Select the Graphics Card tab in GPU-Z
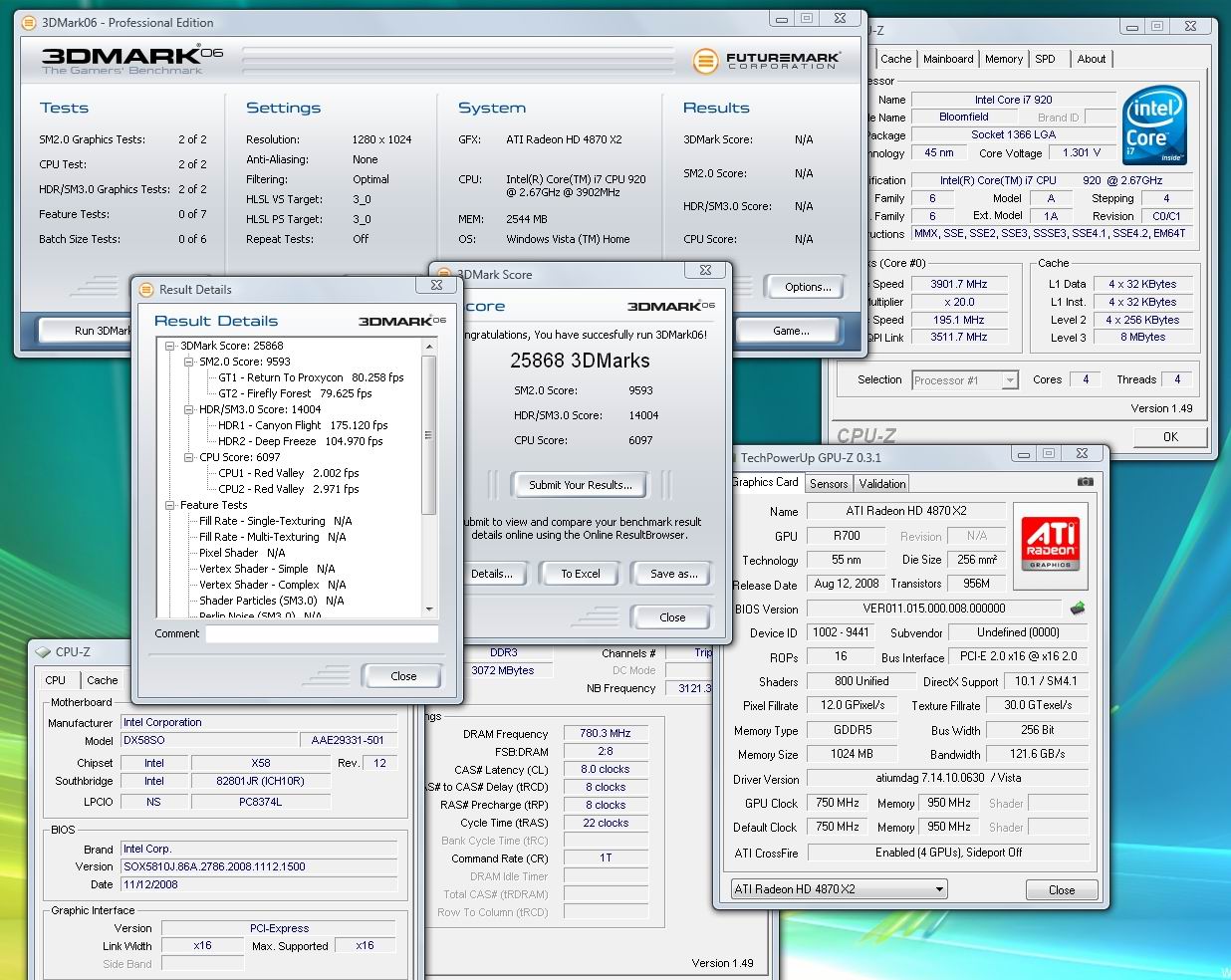The width and height of the screenshot is (1231, 980). [x=766, y=482]
